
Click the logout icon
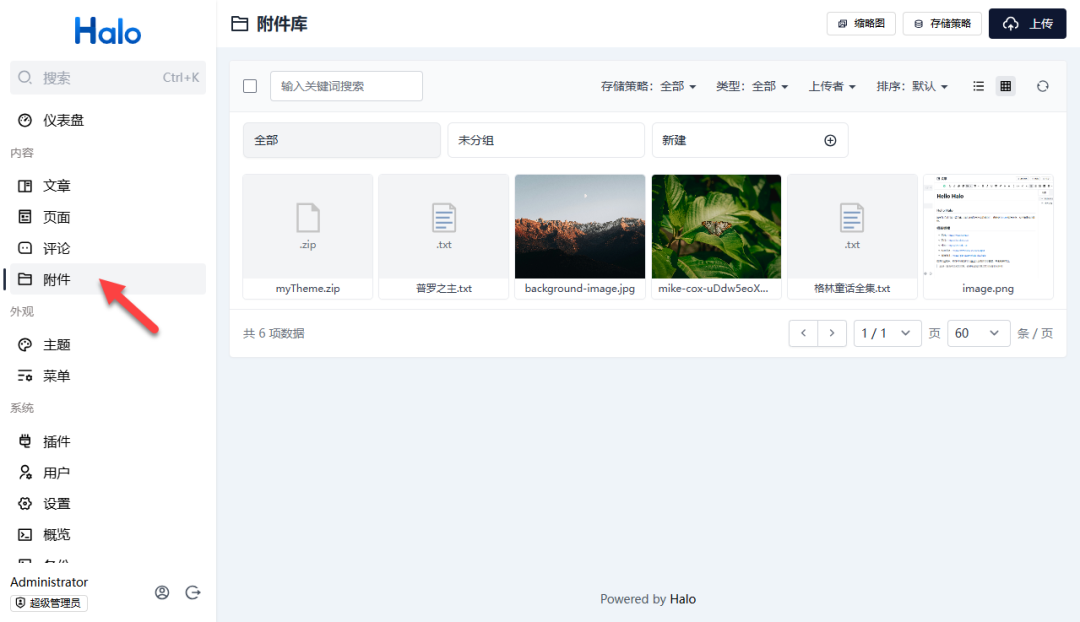pyautogui.click(x=193, y=592)
